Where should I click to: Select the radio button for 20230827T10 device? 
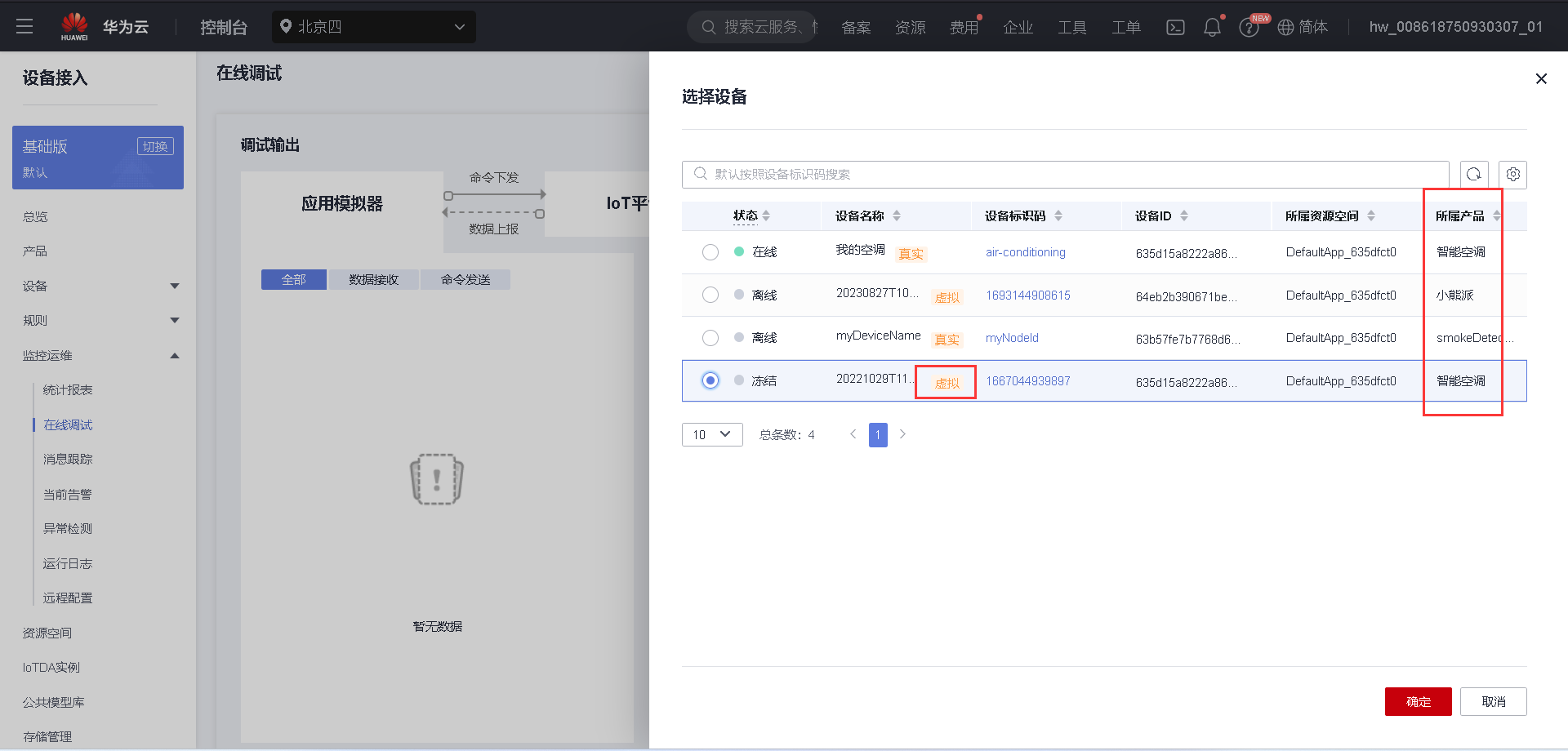pyautogui.click(x=710, y=295)
